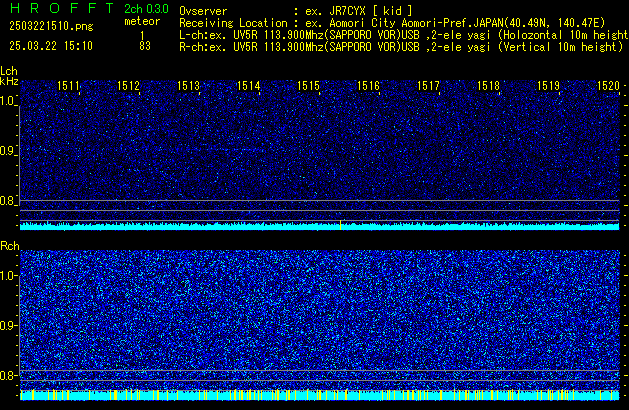The image size is (629, 410).
Task: Click the 1517 time marker
Action: tap(428, 86)
